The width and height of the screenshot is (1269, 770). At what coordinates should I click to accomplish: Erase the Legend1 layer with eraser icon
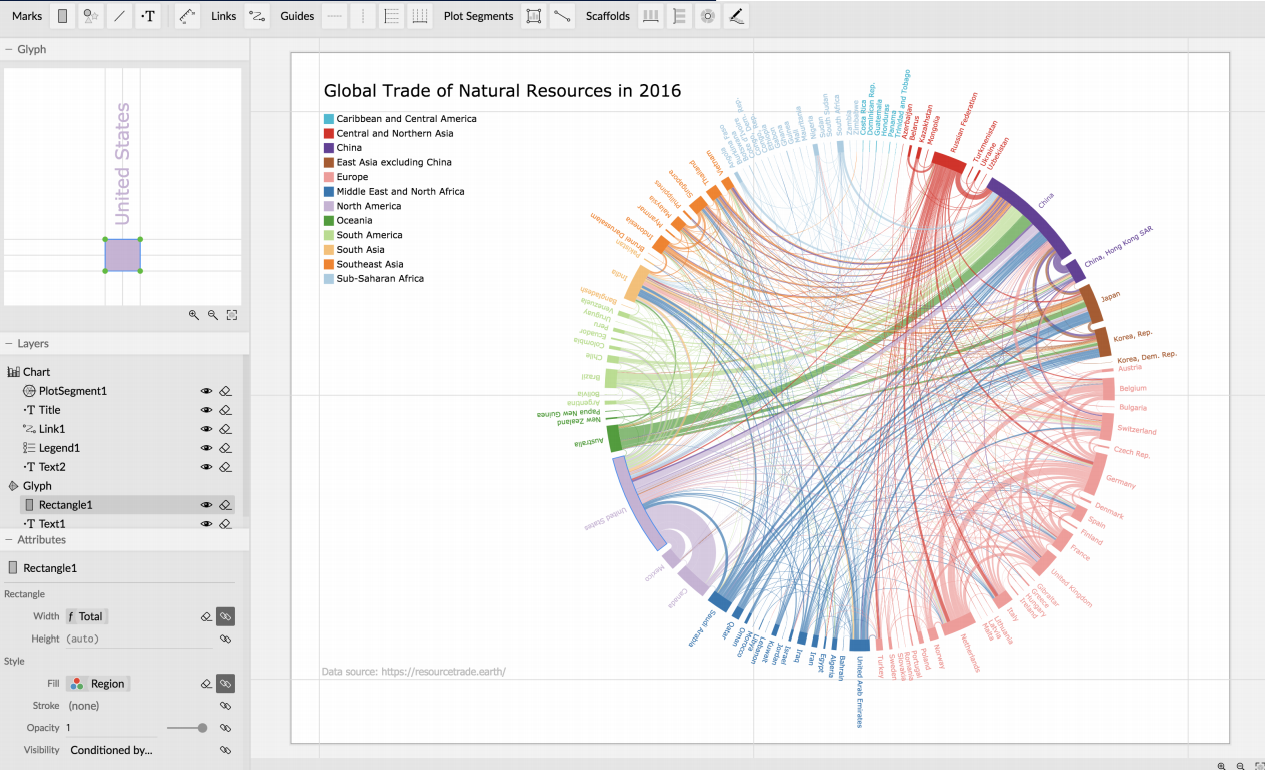point(226,448)
